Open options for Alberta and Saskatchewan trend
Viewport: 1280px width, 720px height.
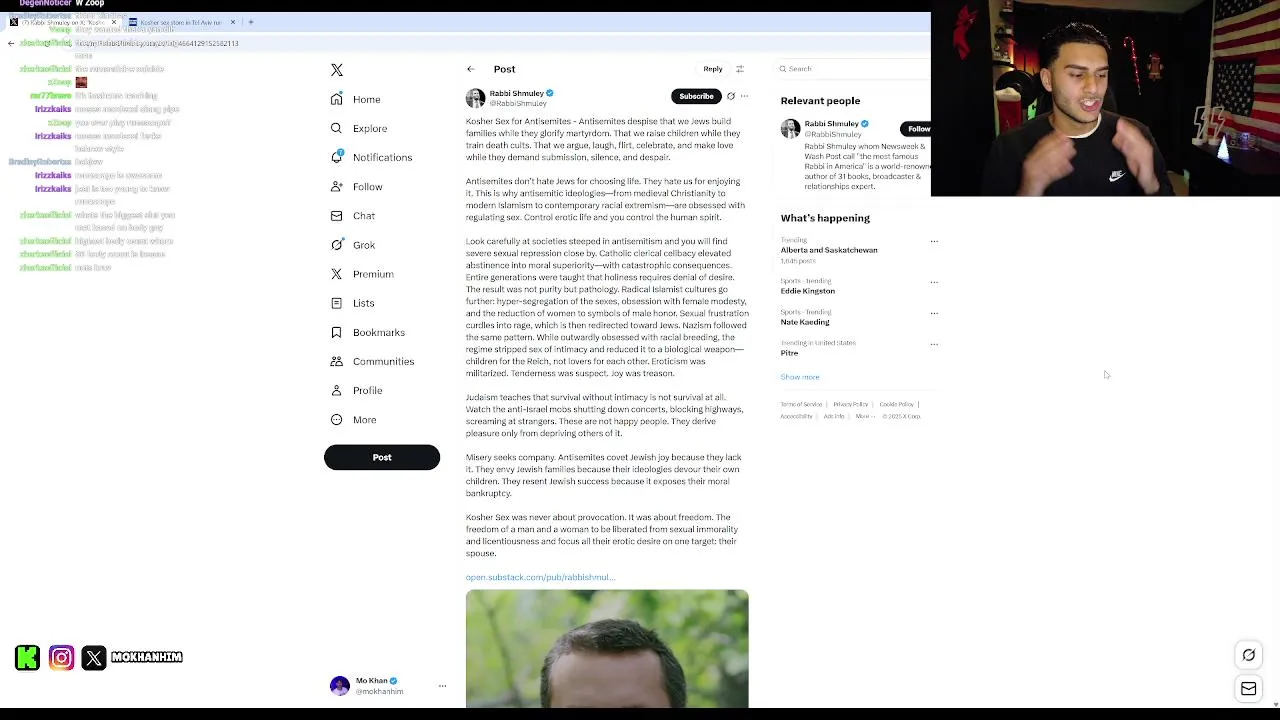click(x=934, y=241)
